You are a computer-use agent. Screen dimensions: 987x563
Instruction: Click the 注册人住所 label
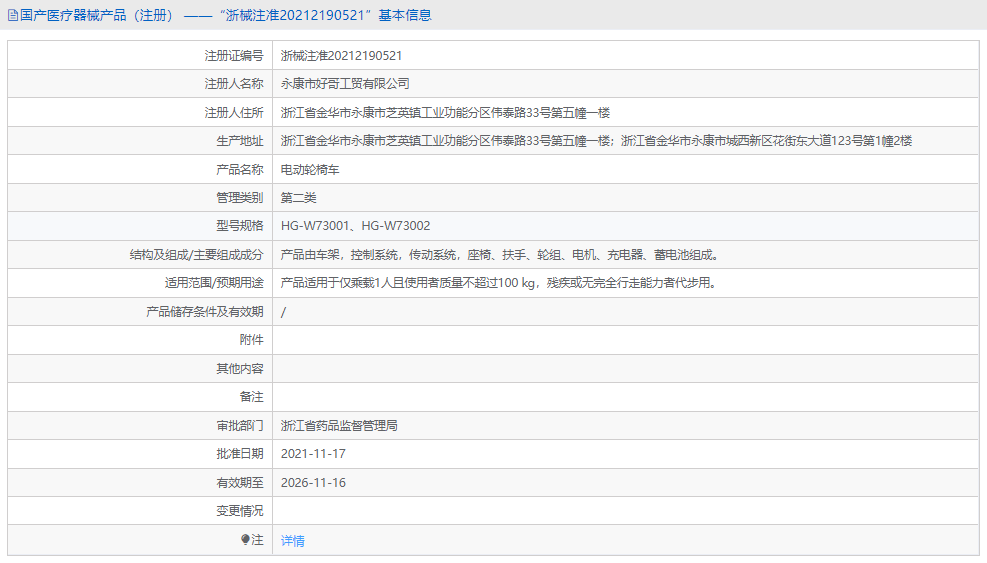point(234,113)
